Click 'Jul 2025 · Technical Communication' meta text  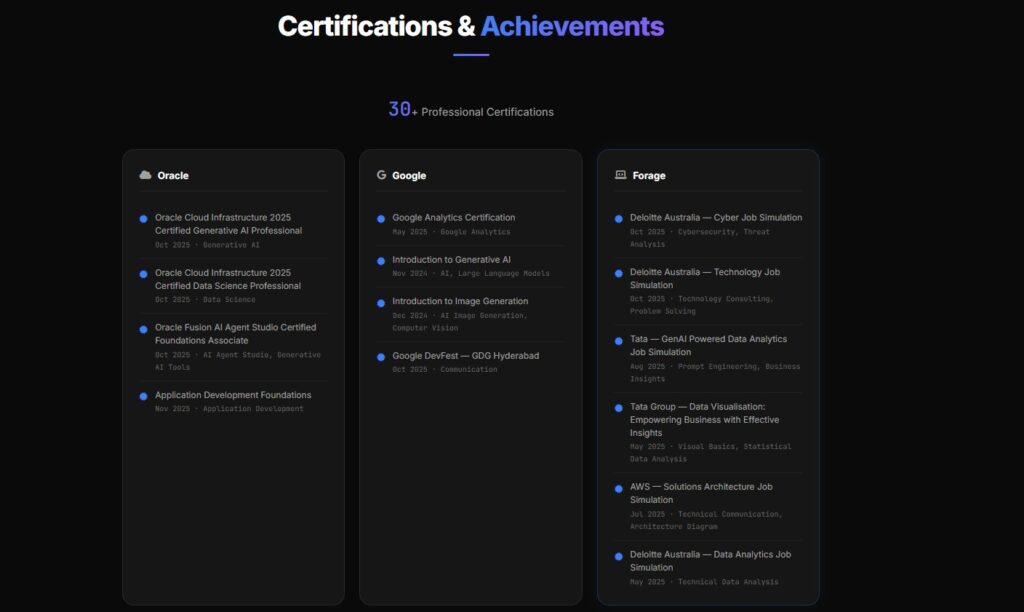pyautogui.click(x=706, y=520)
